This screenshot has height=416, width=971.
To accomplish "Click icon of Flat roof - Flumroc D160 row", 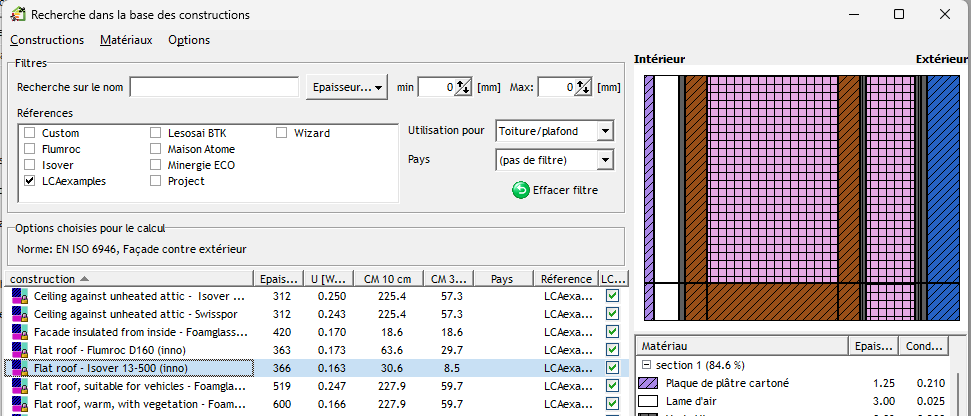I will point(19,350).
